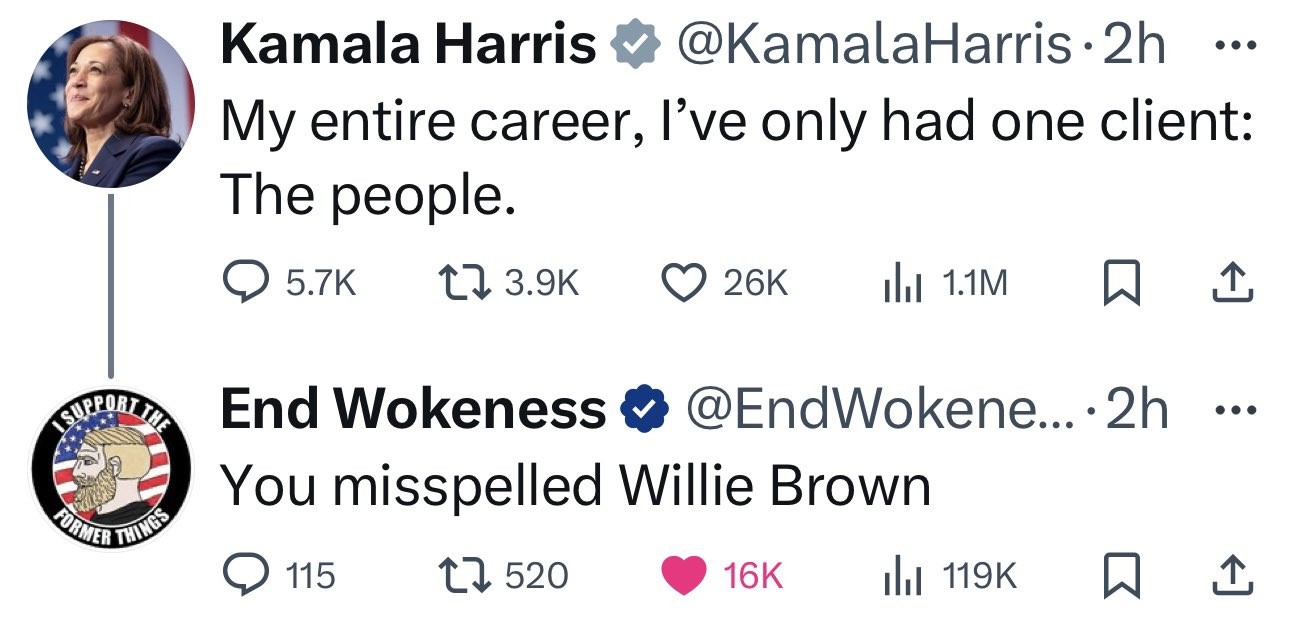The width and height of the screenshot is (1290, 632).
Task: Visit the @KamalaHarris handle link
Action: pyautogui.click(x=874, y=46)
